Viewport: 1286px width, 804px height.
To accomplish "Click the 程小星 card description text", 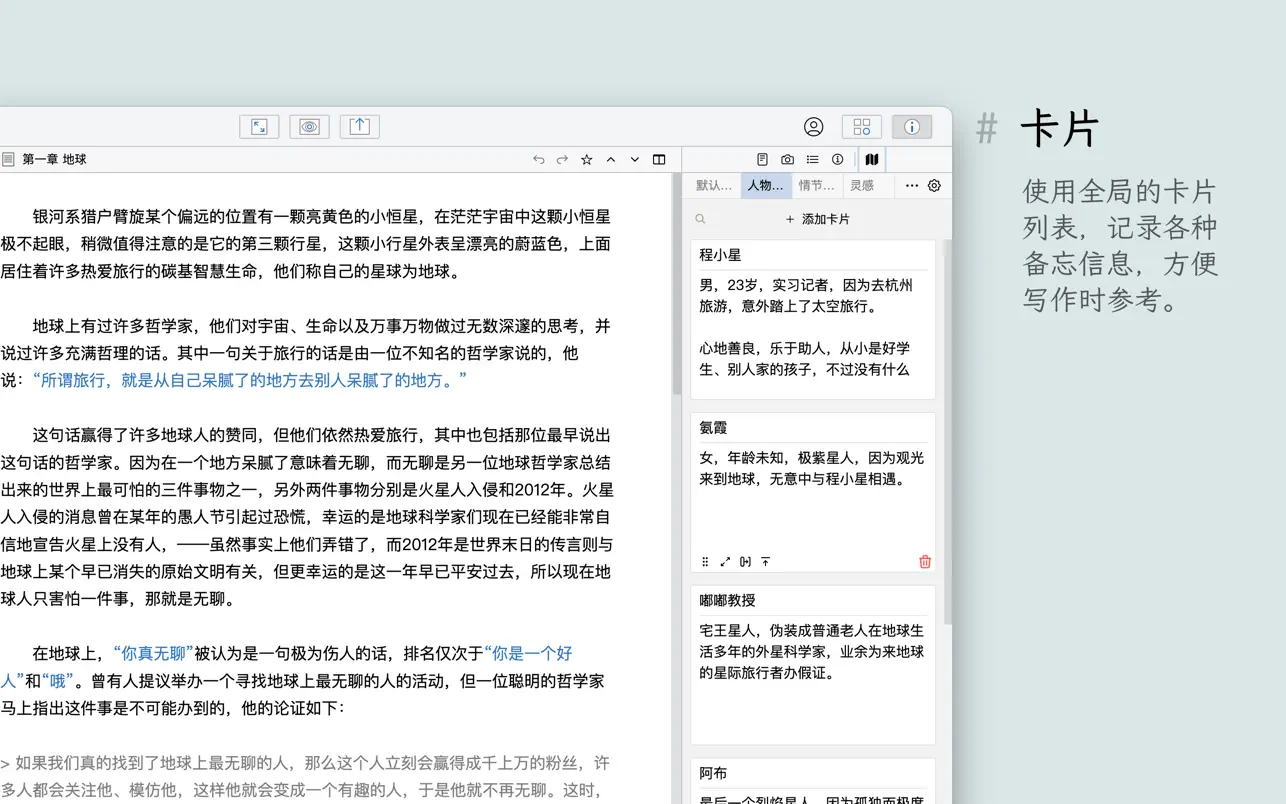I will click(x=807, y=327).
